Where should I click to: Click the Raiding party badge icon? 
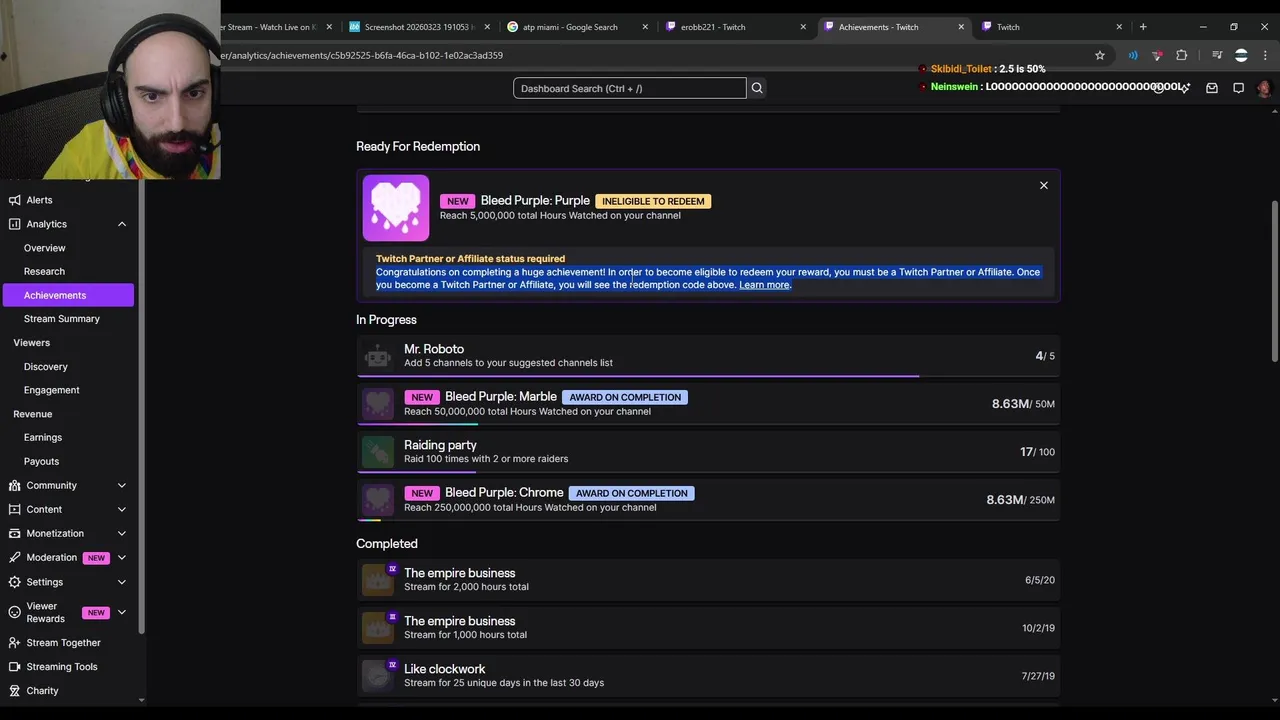378,452
